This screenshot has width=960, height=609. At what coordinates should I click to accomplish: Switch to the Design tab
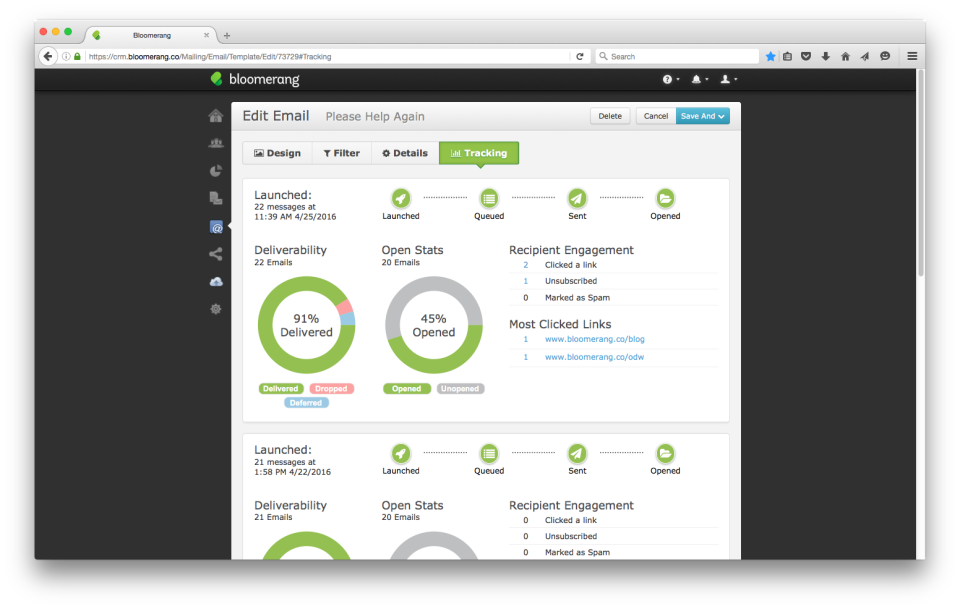[277, 153]
